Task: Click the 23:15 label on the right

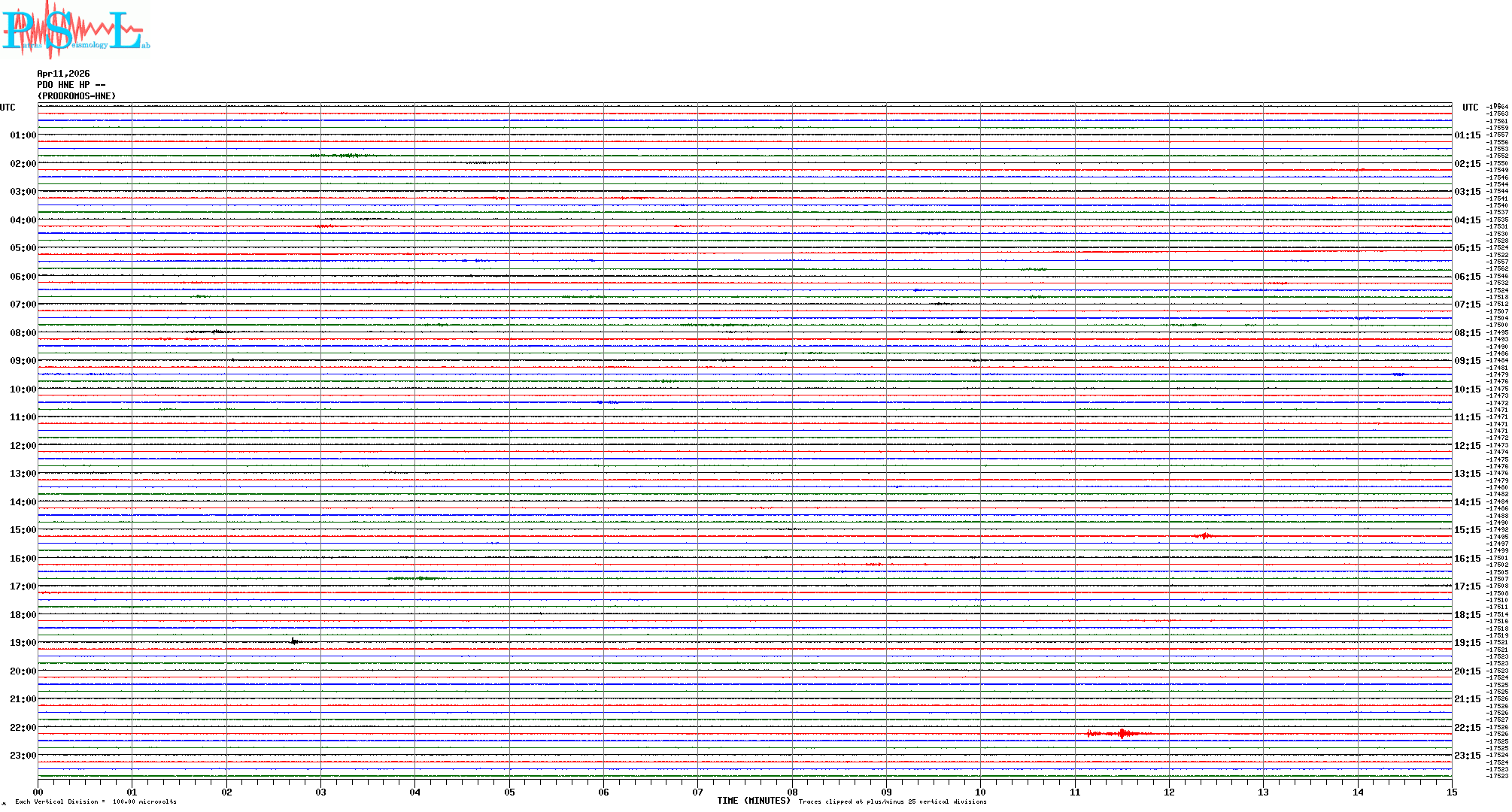Action: [x=1467, y=756]
